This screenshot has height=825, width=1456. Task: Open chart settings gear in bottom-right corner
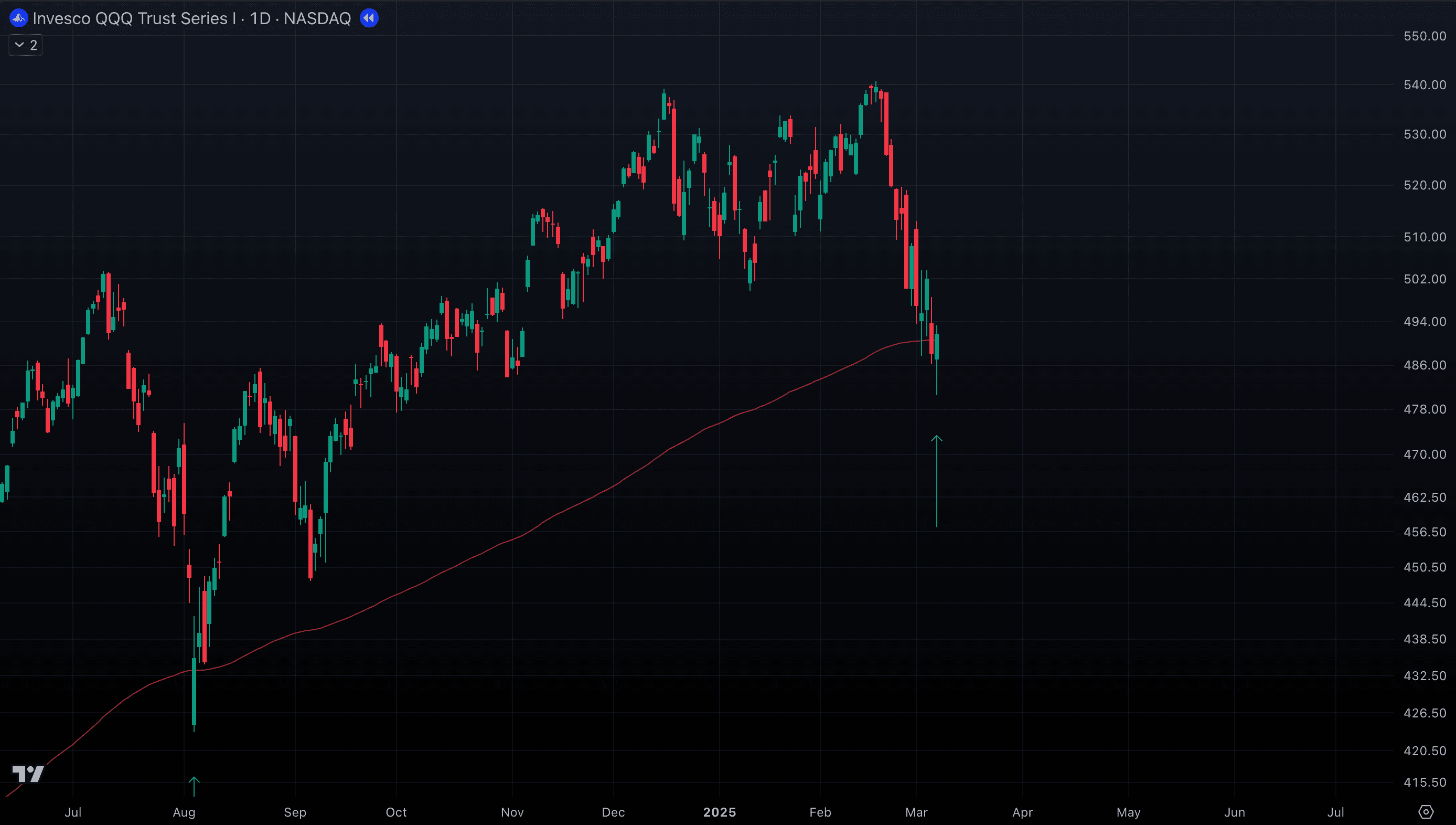coord(1426,812)
